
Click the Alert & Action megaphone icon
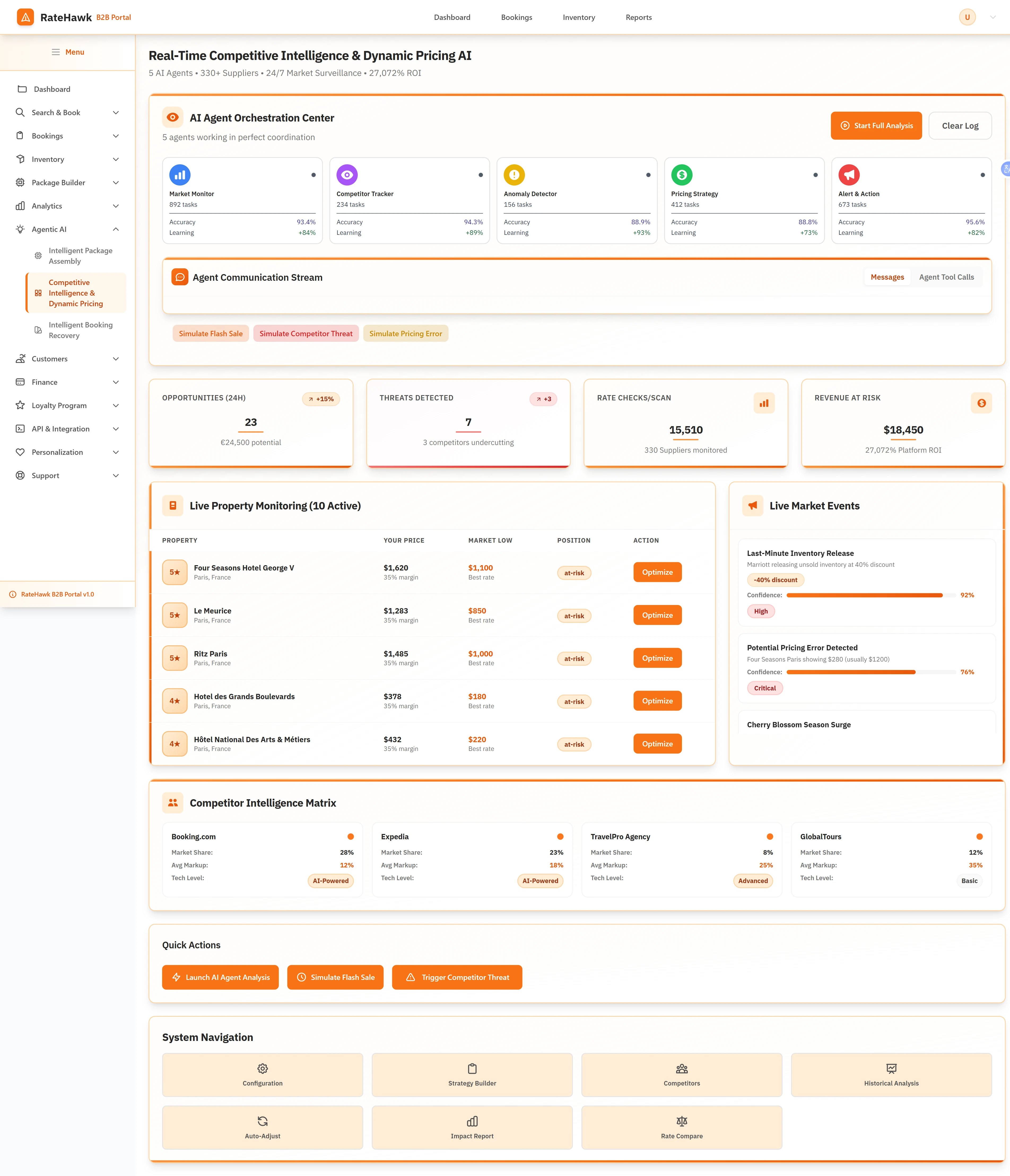(849, 175)
